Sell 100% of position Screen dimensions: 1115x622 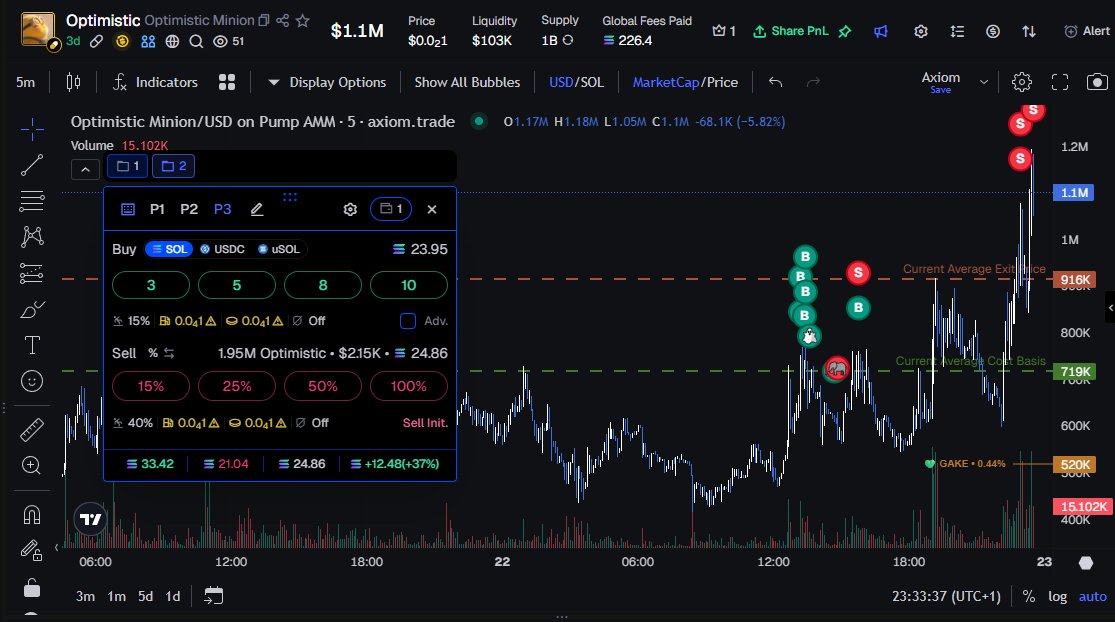pyautogui.click(x=409, y=386)
